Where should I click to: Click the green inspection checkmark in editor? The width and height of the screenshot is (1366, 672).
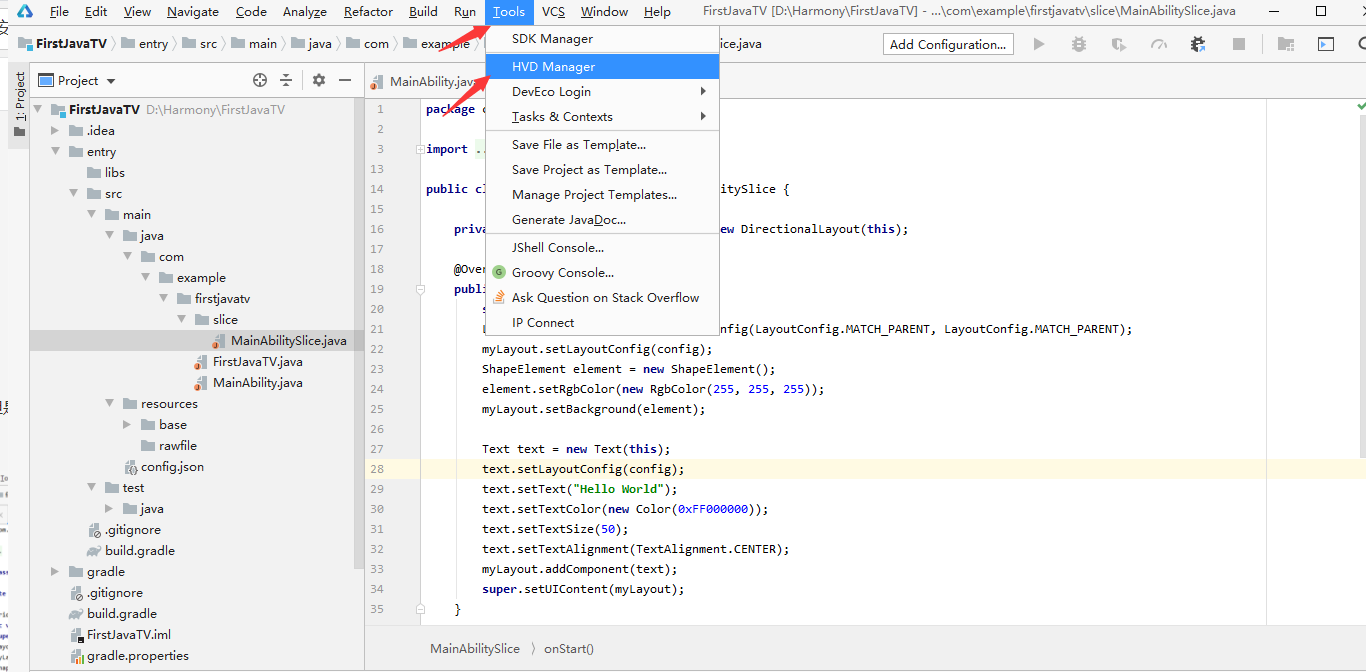[x=1361, y=106]
